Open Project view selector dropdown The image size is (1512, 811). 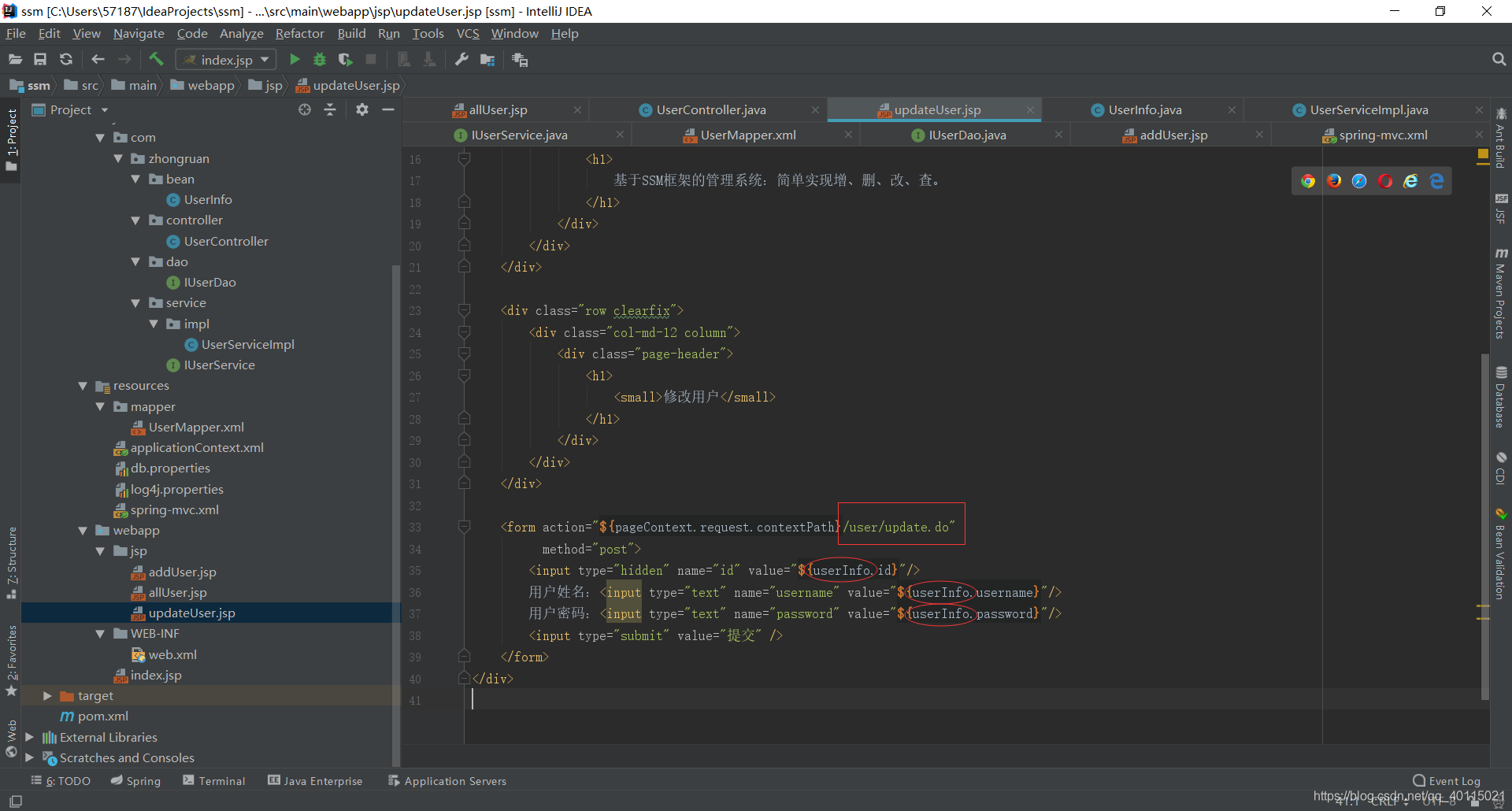[x=70, y=109]
